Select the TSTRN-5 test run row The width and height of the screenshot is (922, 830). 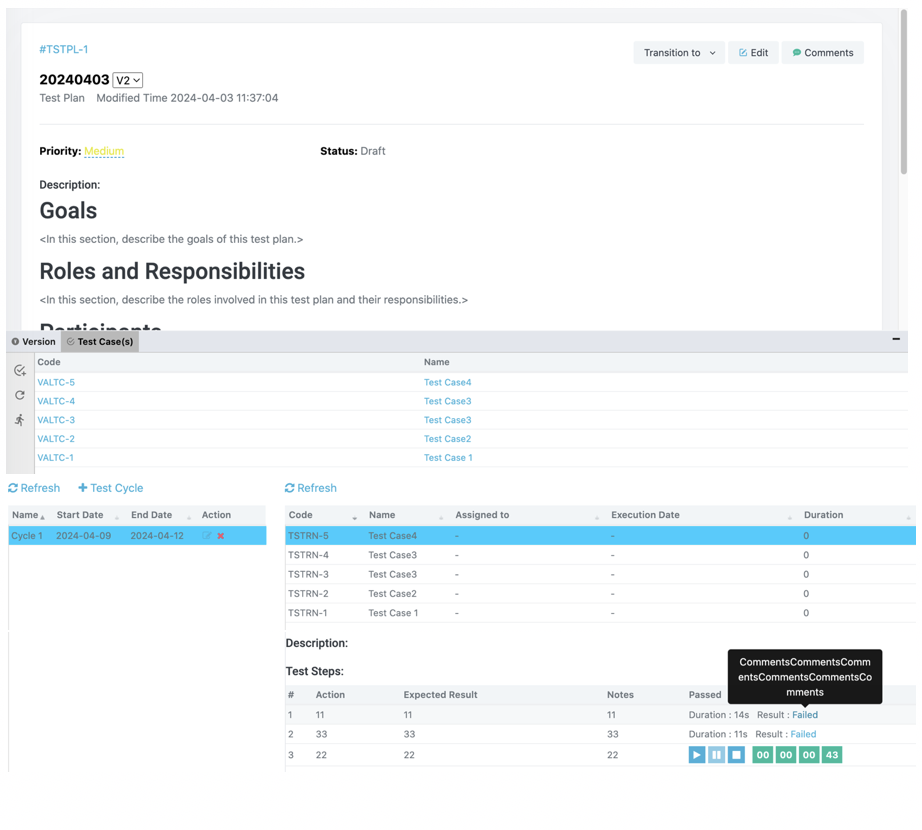click(x=600, y=536)
